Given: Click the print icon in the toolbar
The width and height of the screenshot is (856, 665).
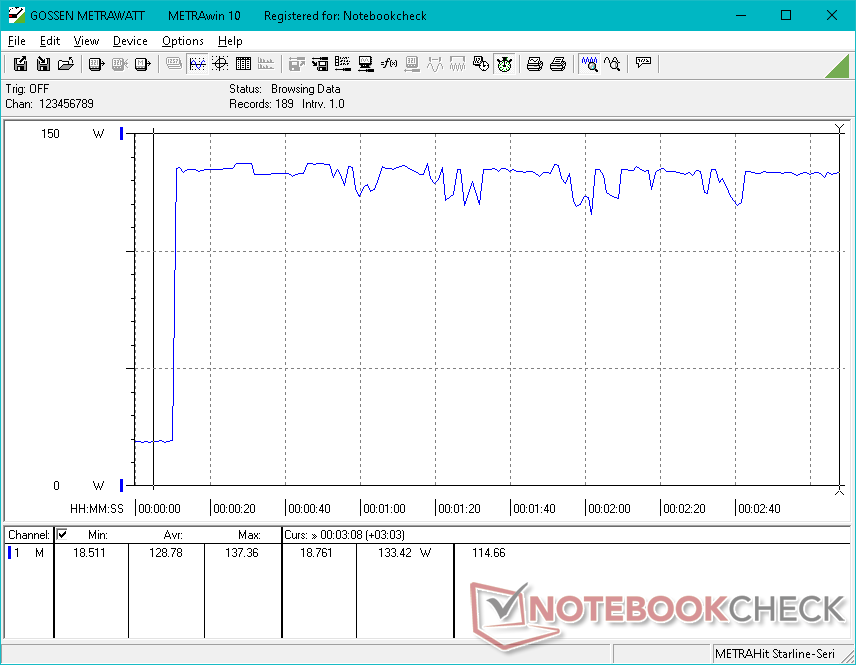Looking at the screenshot, I should [x=558, y=64].
